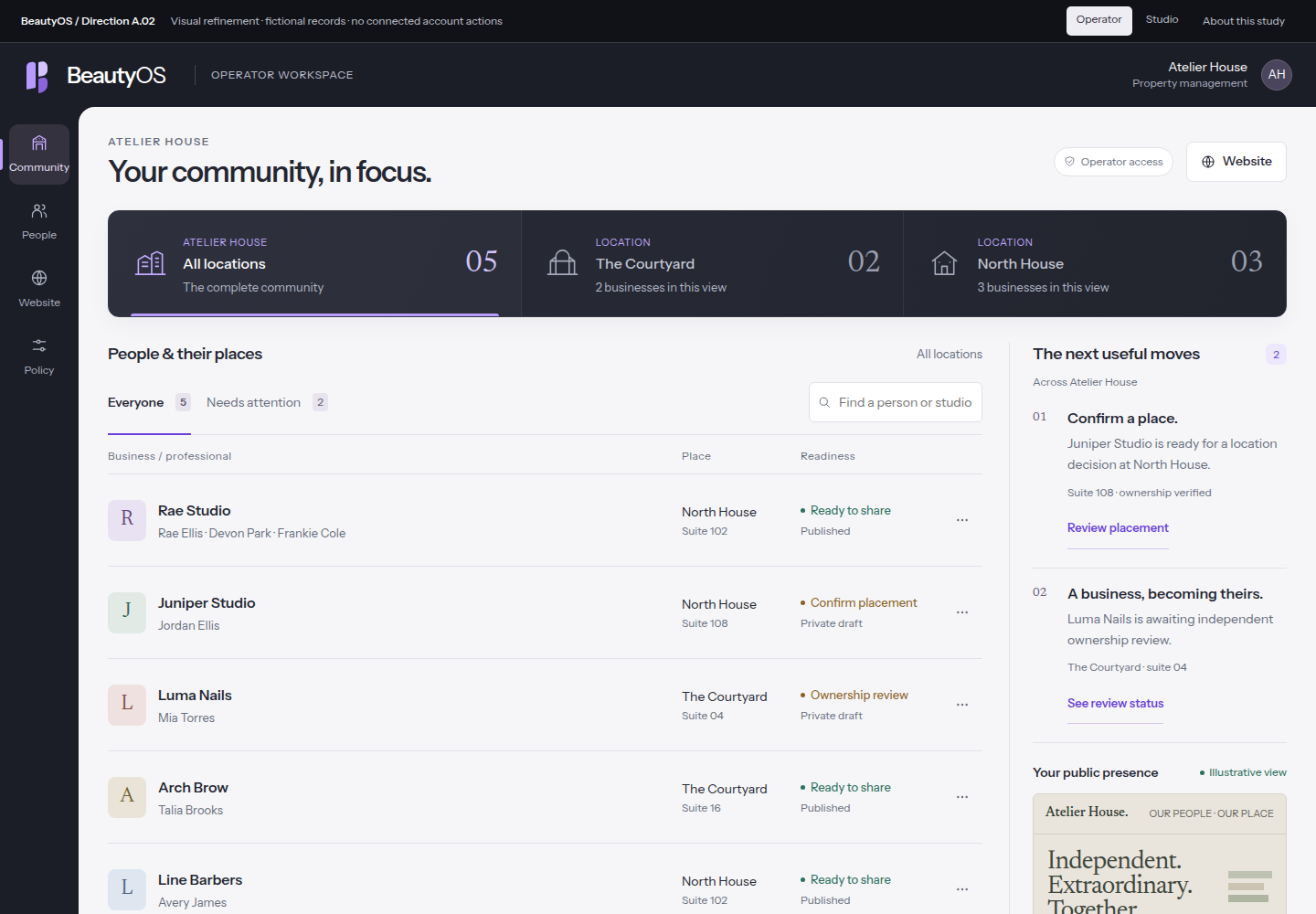Open the Policy sidebar section

click(x=39, y=357)
